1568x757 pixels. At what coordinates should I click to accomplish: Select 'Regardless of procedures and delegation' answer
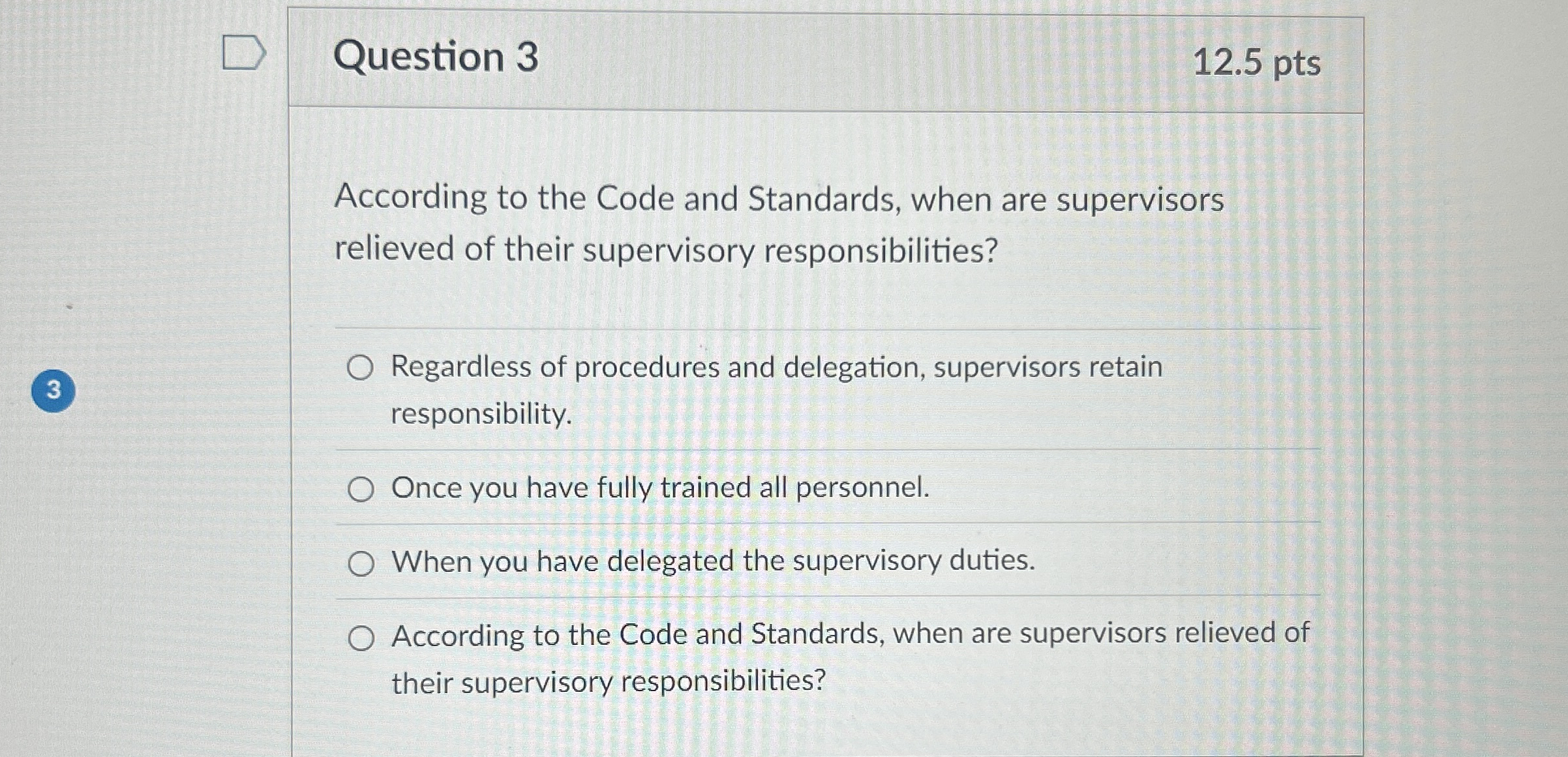[361, 369]
